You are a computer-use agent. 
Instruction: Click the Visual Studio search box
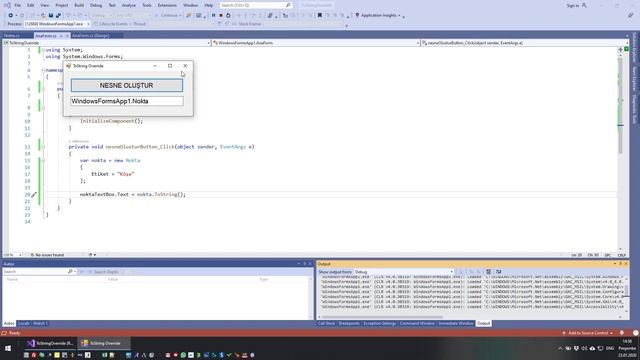pos(256,5)
